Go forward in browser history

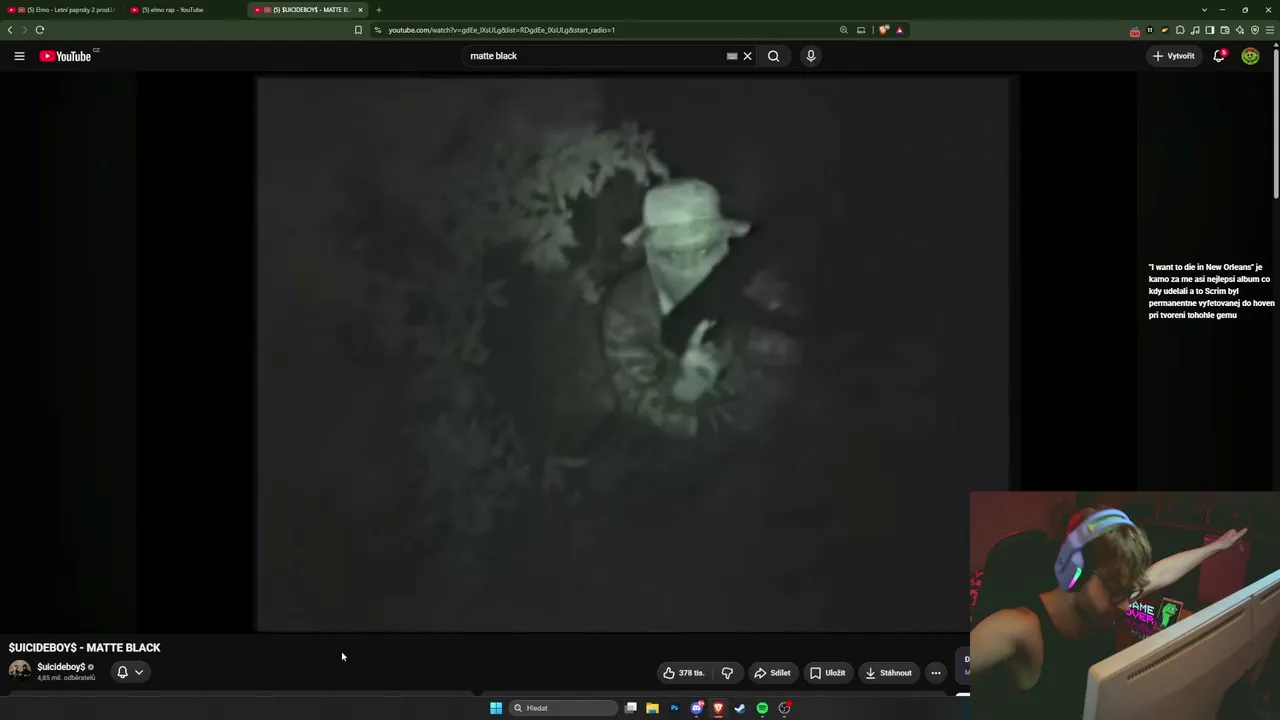click(x=25, y=30)
